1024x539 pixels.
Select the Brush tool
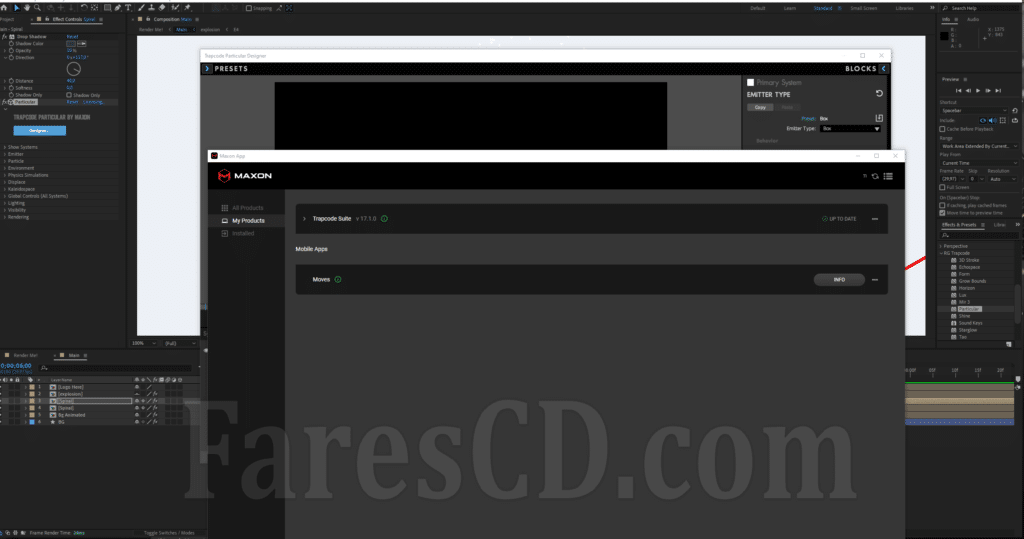coord(141,8)
